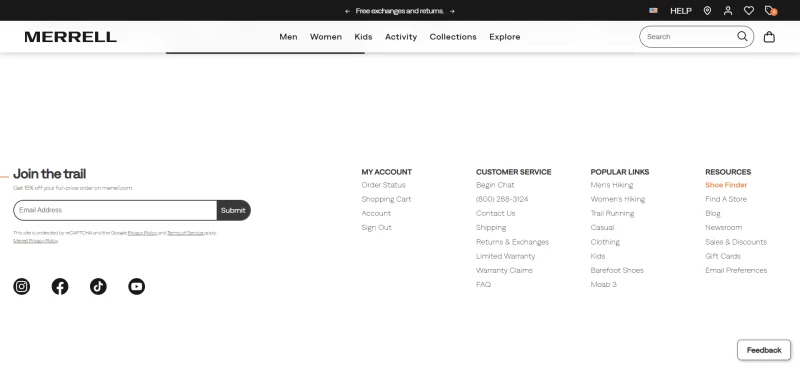The width and height of the screenshot is (800, 366).
Task: Open Casual link
Action: 602,228
